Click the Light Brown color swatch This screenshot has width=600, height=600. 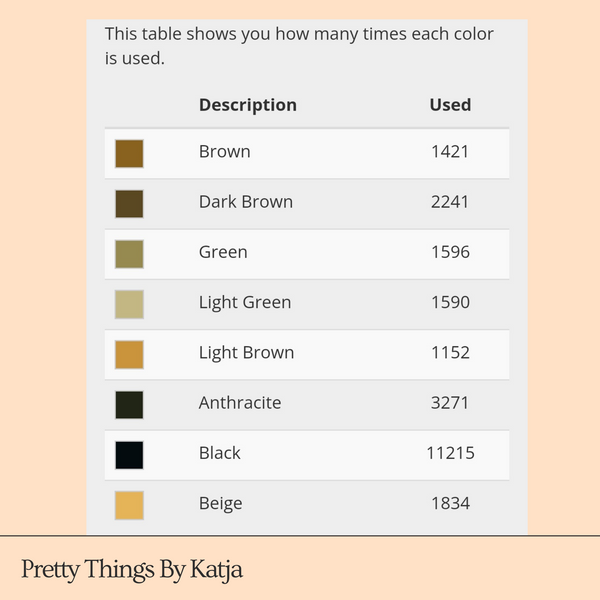129,354
